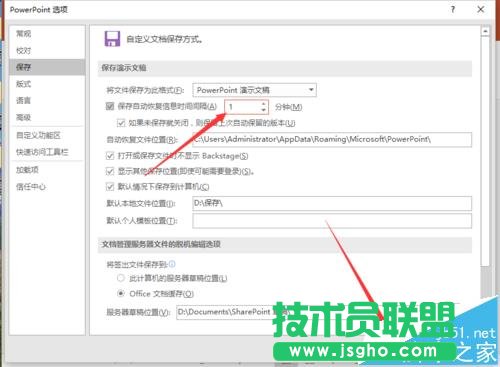Increase AutoRecover minutes with up arrow
The height and width of the screenshot is (367, 500).
[x=263, y=104]
